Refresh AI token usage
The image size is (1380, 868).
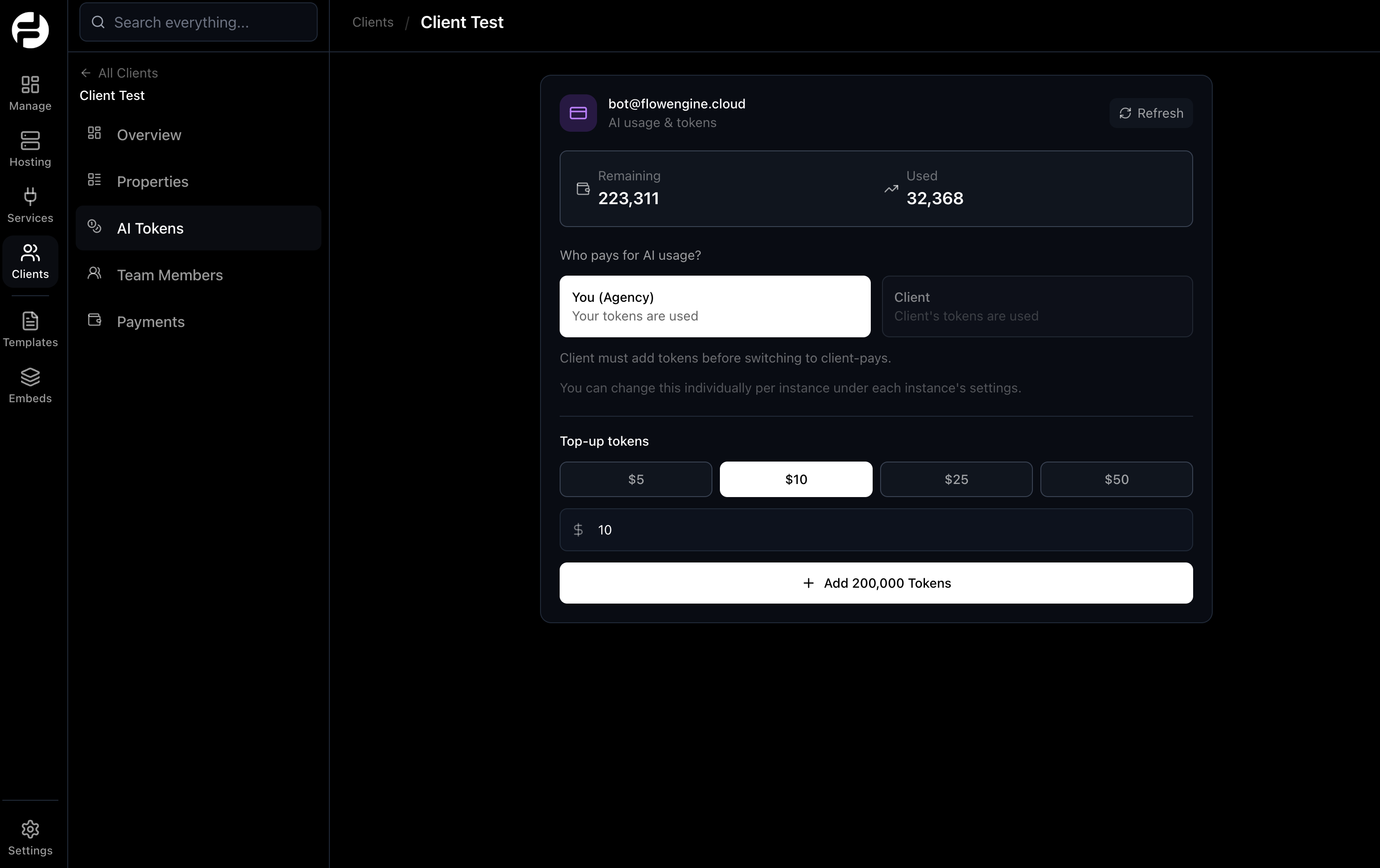[1150, 113]
